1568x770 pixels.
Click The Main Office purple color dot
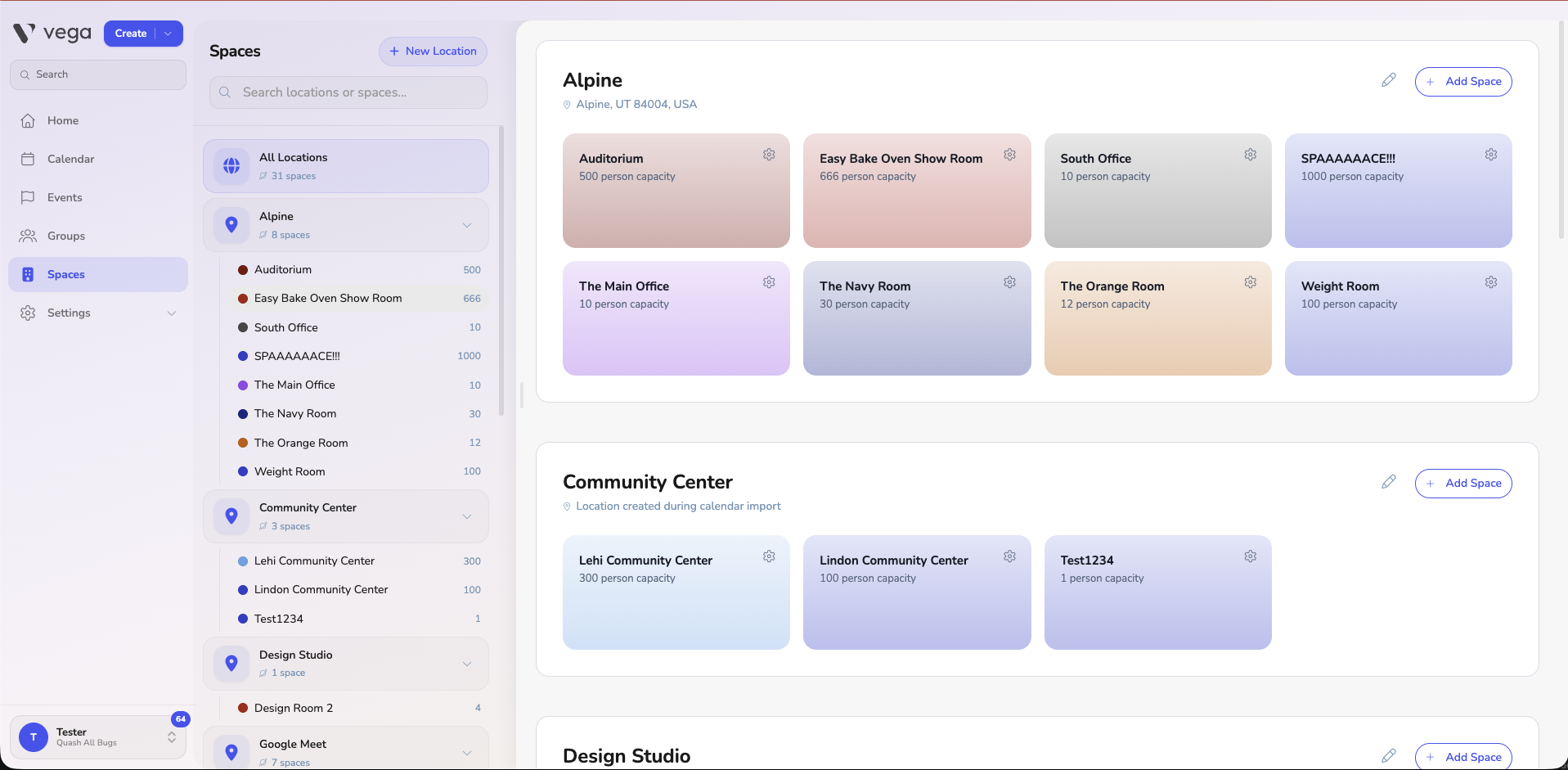243,385
